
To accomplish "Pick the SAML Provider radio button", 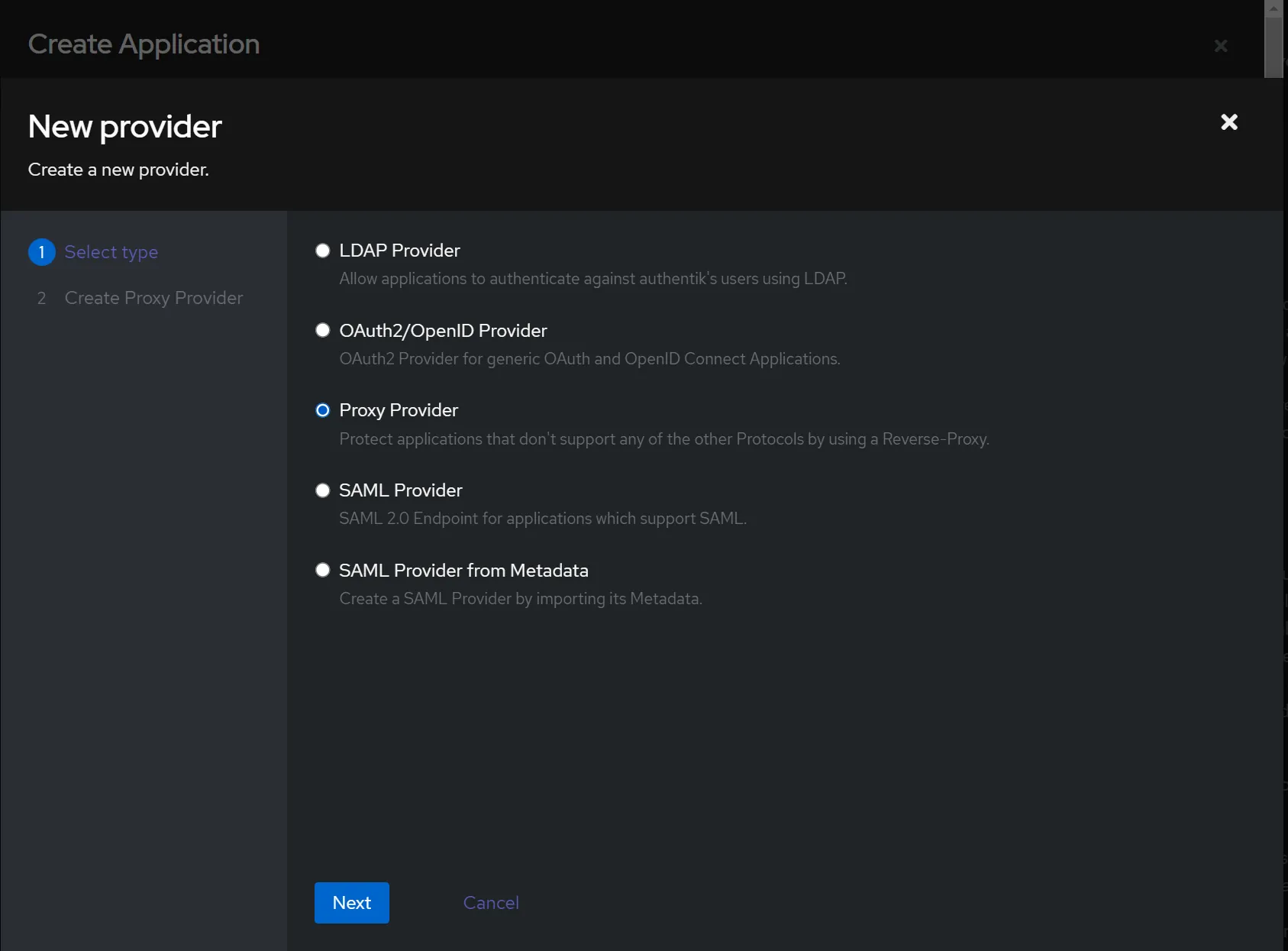I will [323, 490].
